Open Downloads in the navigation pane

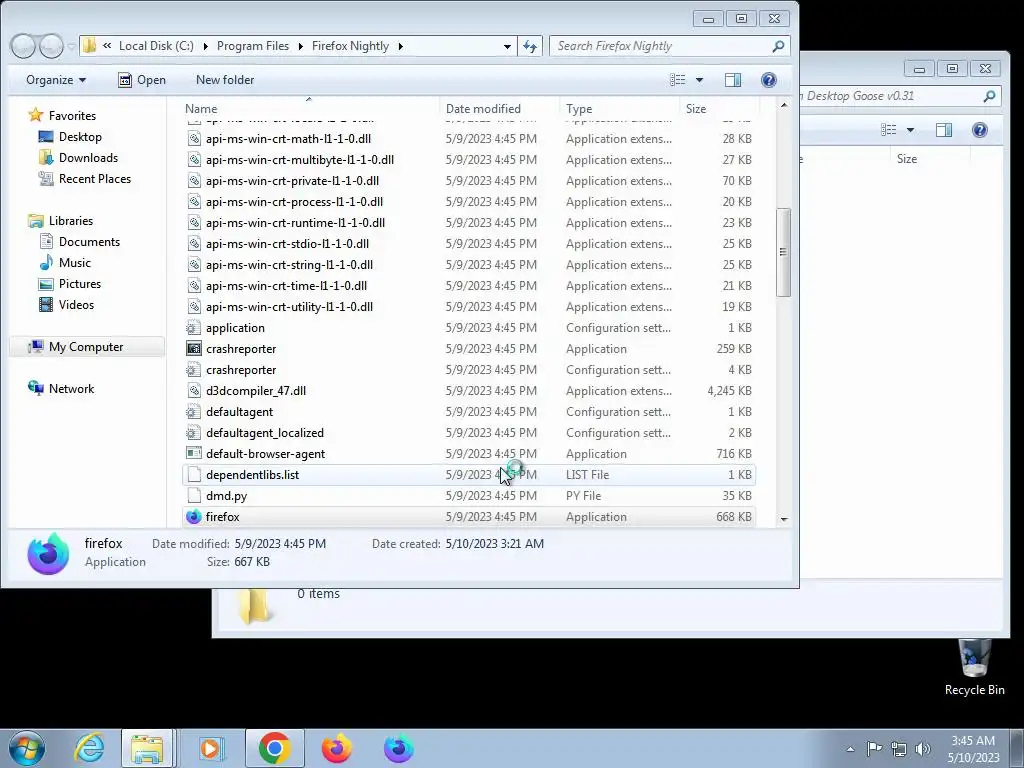[88, 157]
